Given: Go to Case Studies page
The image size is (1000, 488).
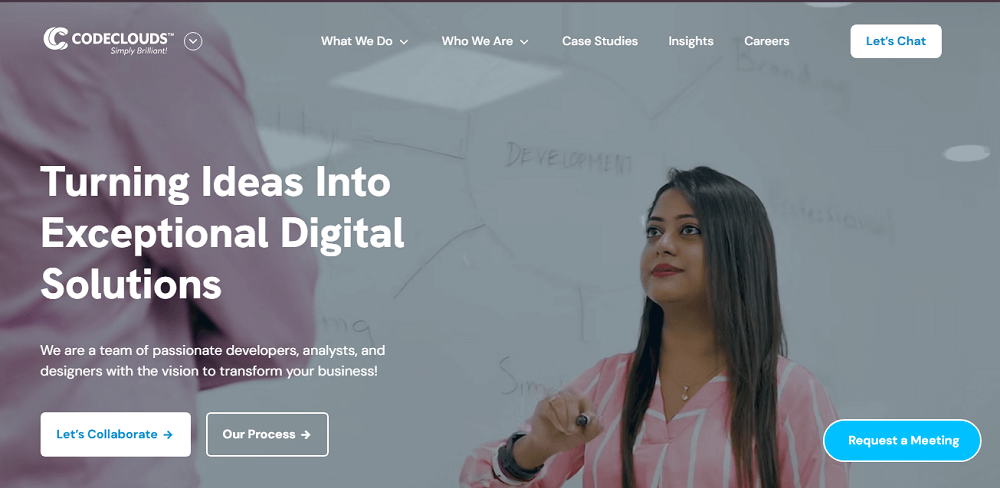Looking at the screenshot, I should point(599,41).
